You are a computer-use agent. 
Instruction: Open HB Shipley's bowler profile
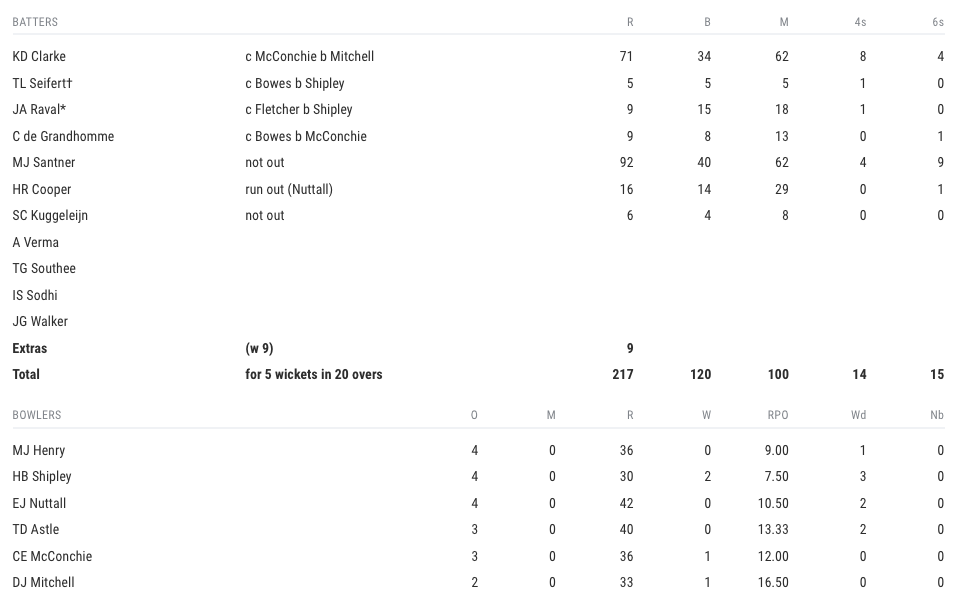(42, 477)
